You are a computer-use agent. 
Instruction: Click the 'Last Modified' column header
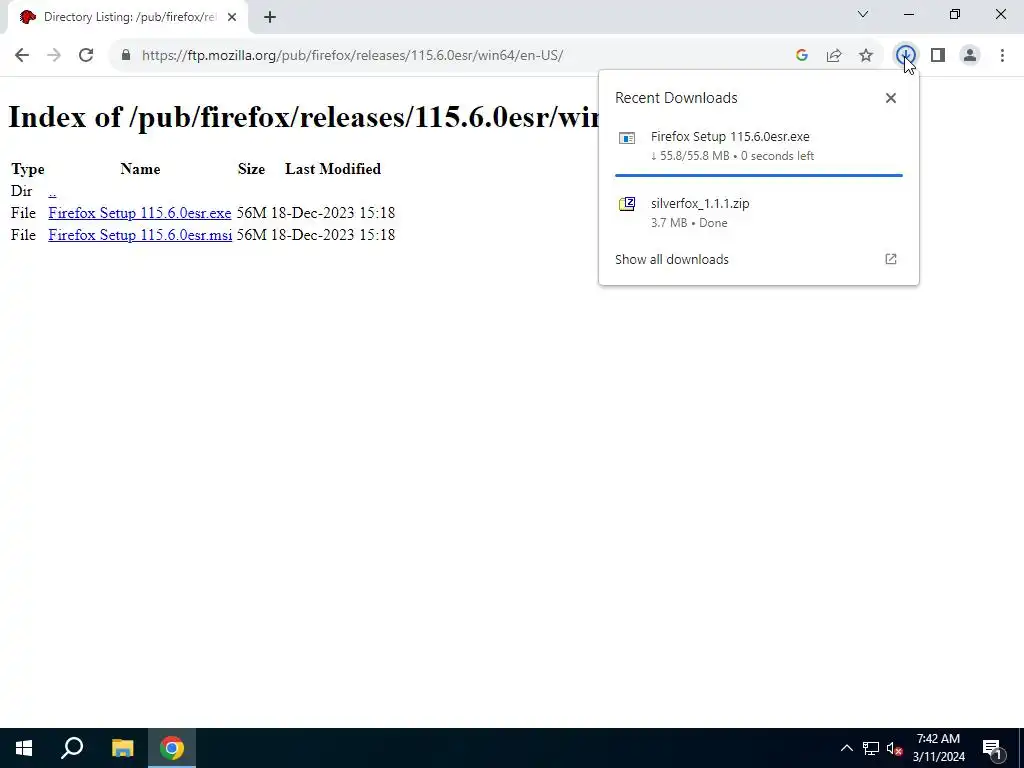pos(332,169)
